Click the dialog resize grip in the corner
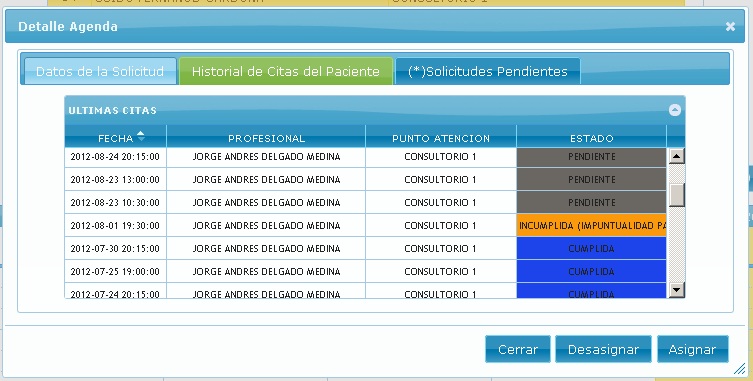The width and height of the screenshot is (753, 381). pyautogui.click(x=739, y=369)
